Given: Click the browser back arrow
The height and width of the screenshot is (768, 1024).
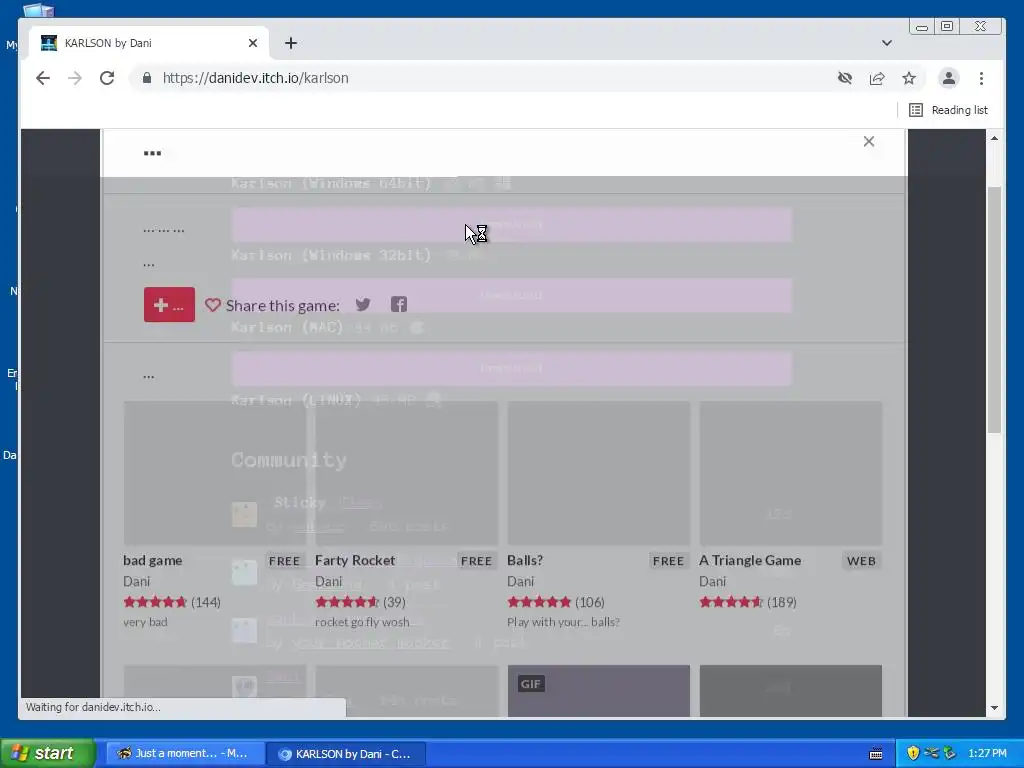Looking at the screenshot, I should (43, 78).
